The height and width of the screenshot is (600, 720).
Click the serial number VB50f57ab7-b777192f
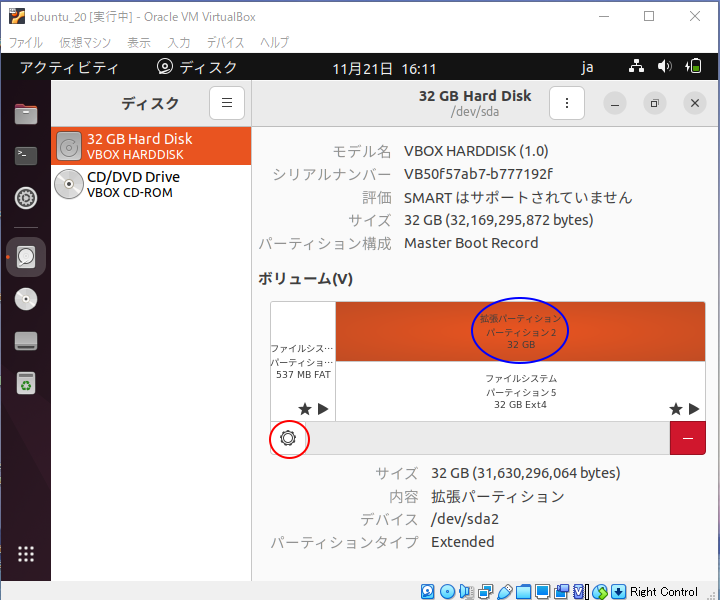[x=478, y=174]
